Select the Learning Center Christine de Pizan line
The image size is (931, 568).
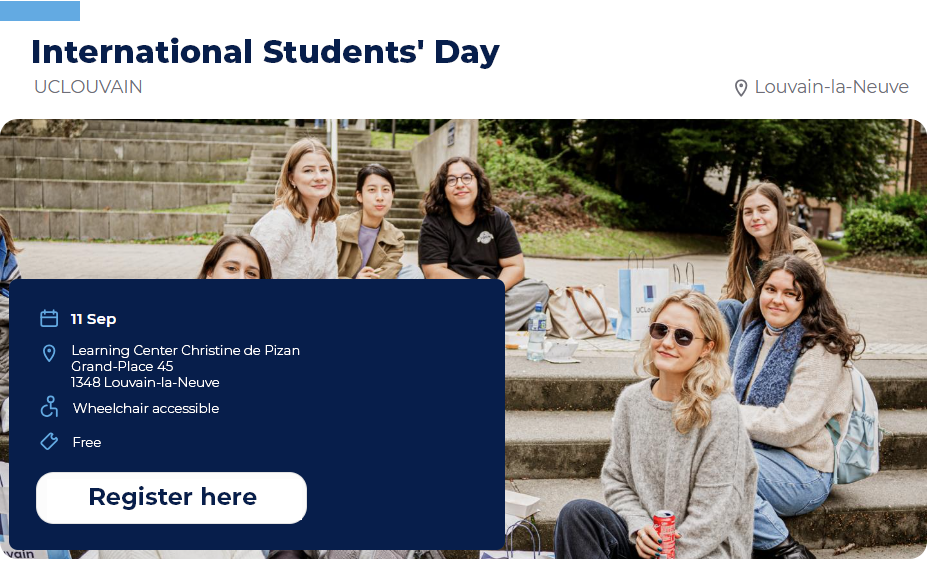[185, 350]
